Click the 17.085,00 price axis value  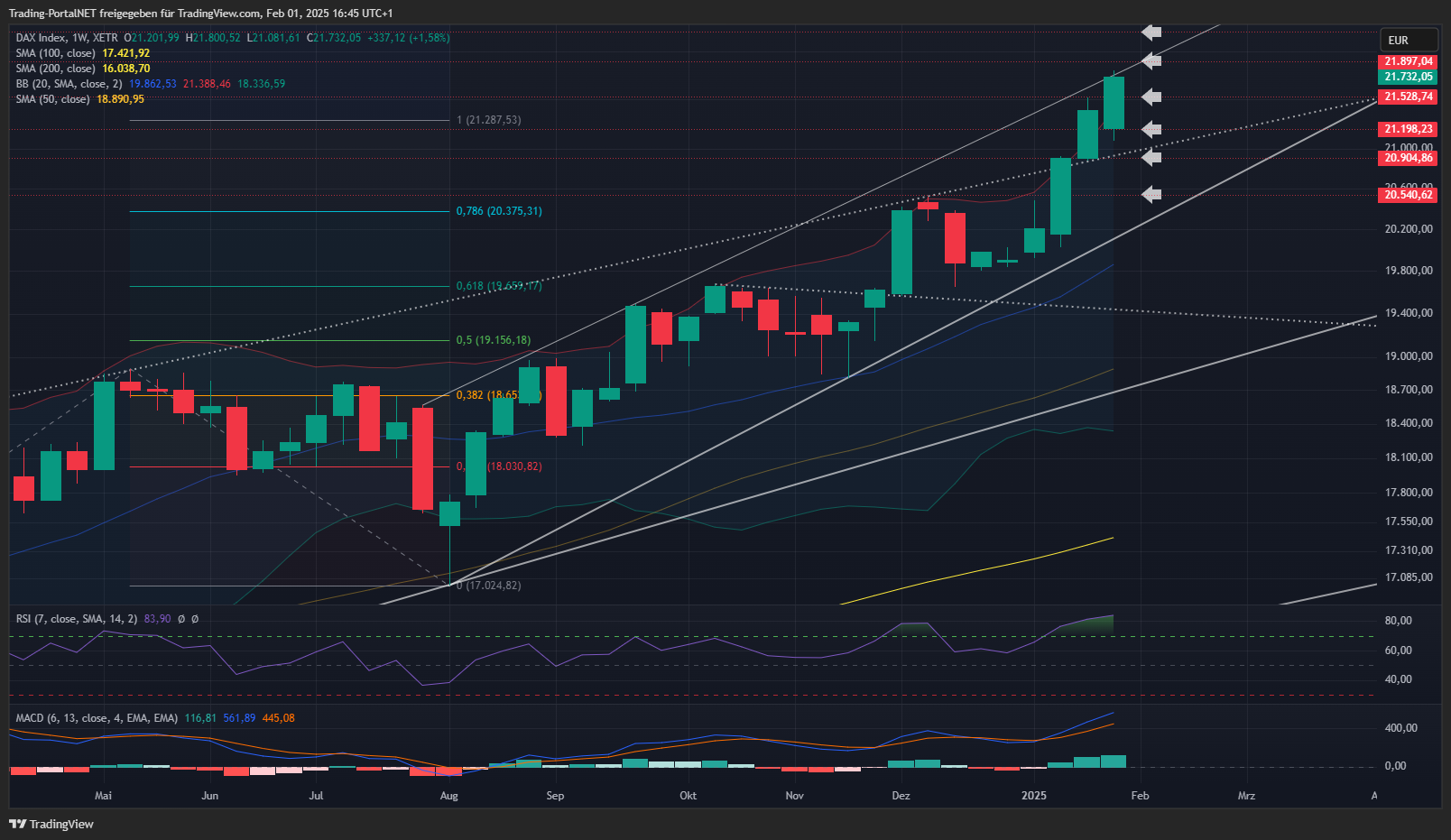click(x=1409, y=577)
